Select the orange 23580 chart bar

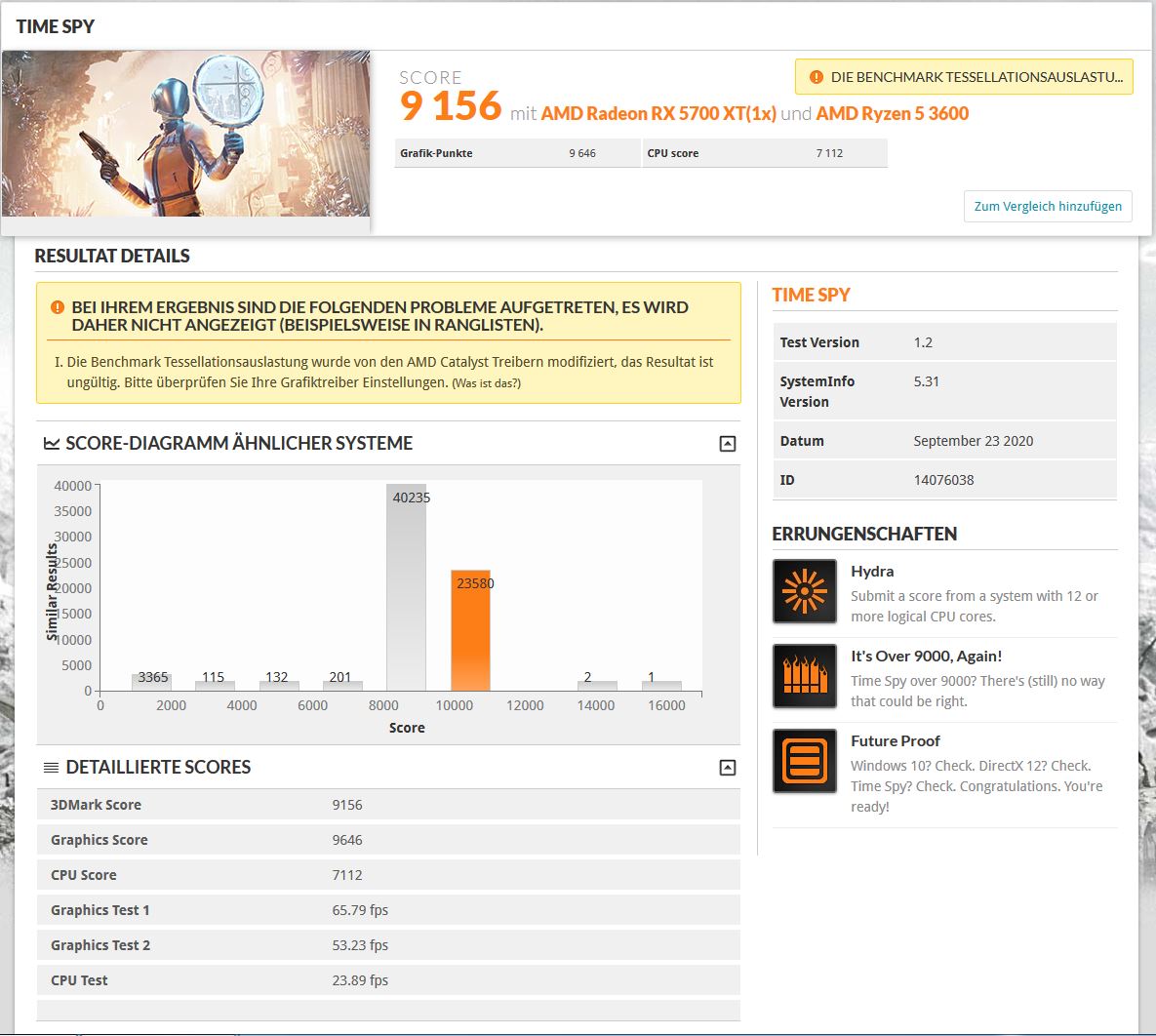point(470,630)
